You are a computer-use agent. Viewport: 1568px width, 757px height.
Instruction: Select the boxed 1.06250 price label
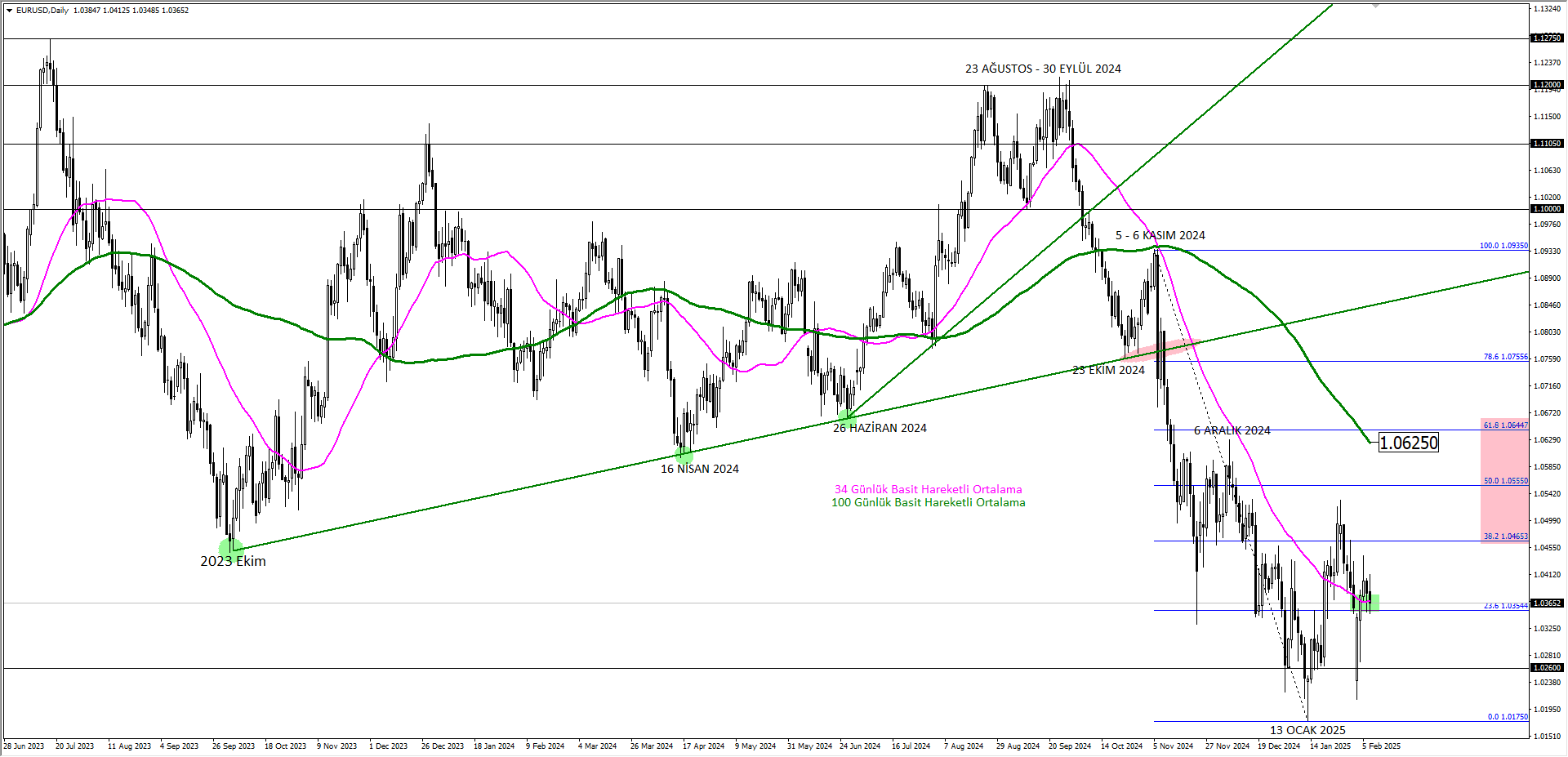(x=1409, y=443)
